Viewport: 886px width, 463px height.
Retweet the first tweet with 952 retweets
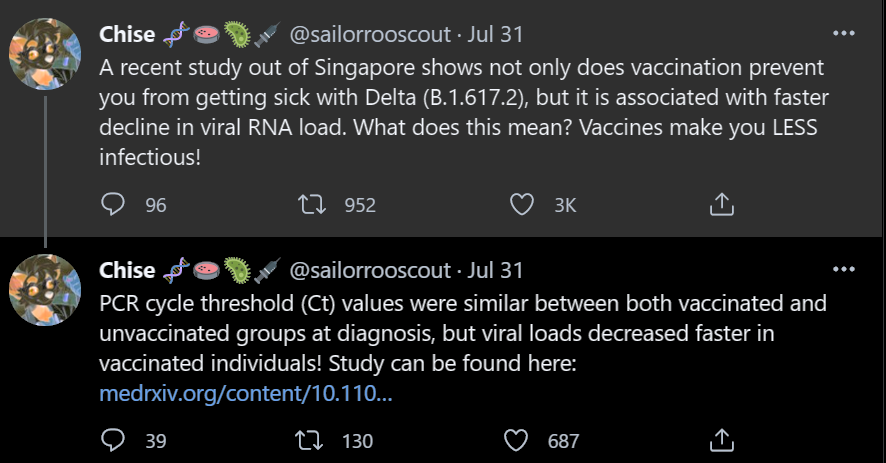click(x=313, y=205)
